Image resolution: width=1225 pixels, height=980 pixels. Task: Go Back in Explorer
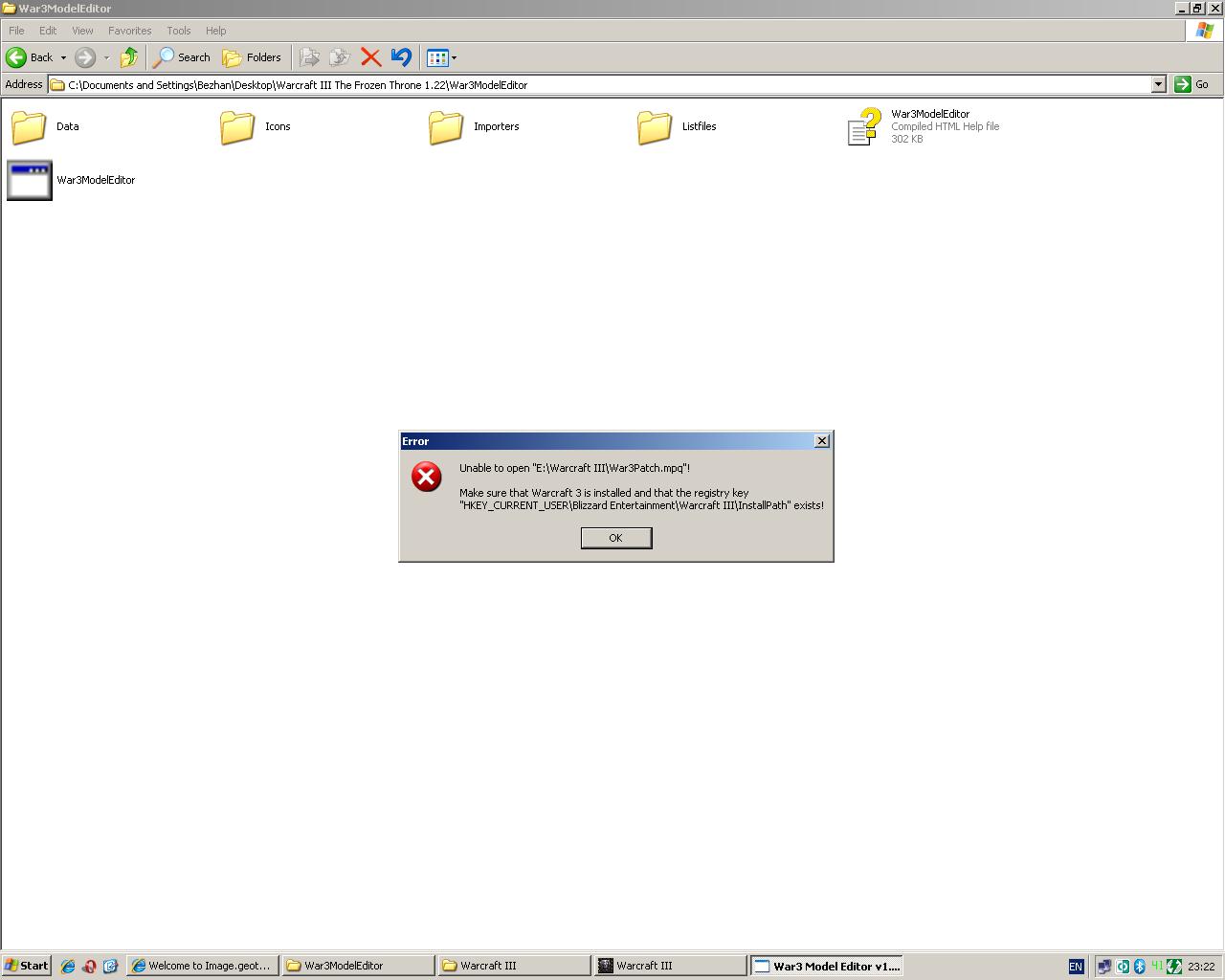31,57
